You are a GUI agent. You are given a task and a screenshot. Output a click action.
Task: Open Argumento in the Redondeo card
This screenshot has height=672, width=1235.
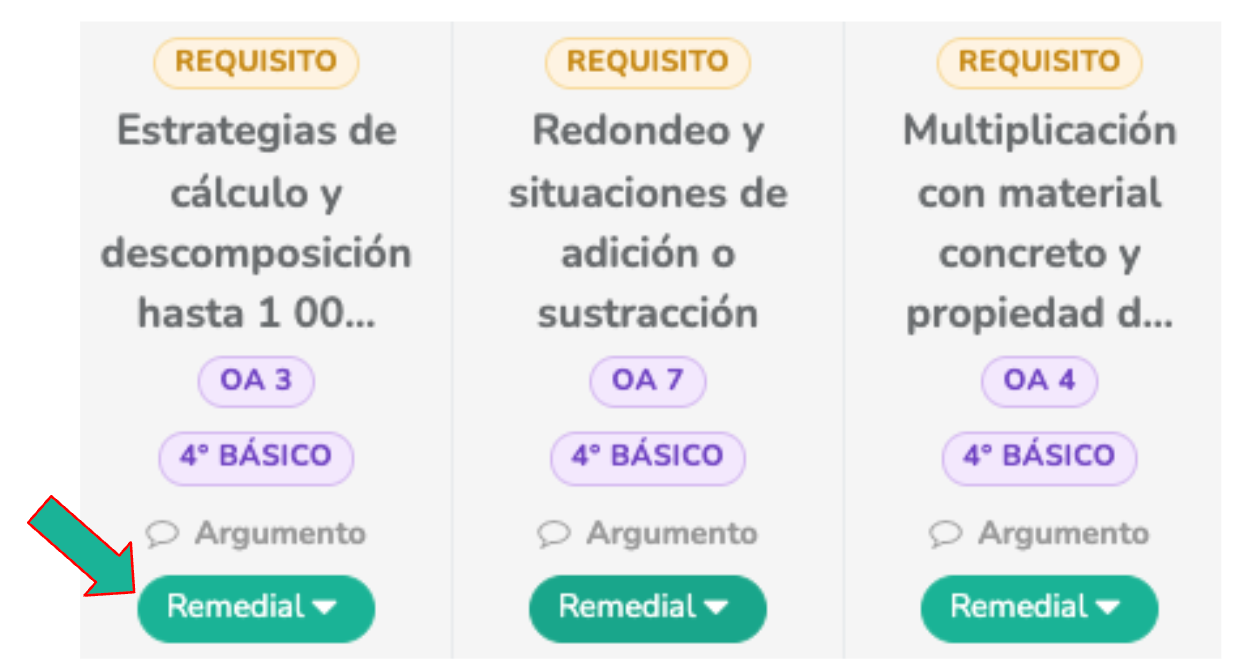coord(672,534)
